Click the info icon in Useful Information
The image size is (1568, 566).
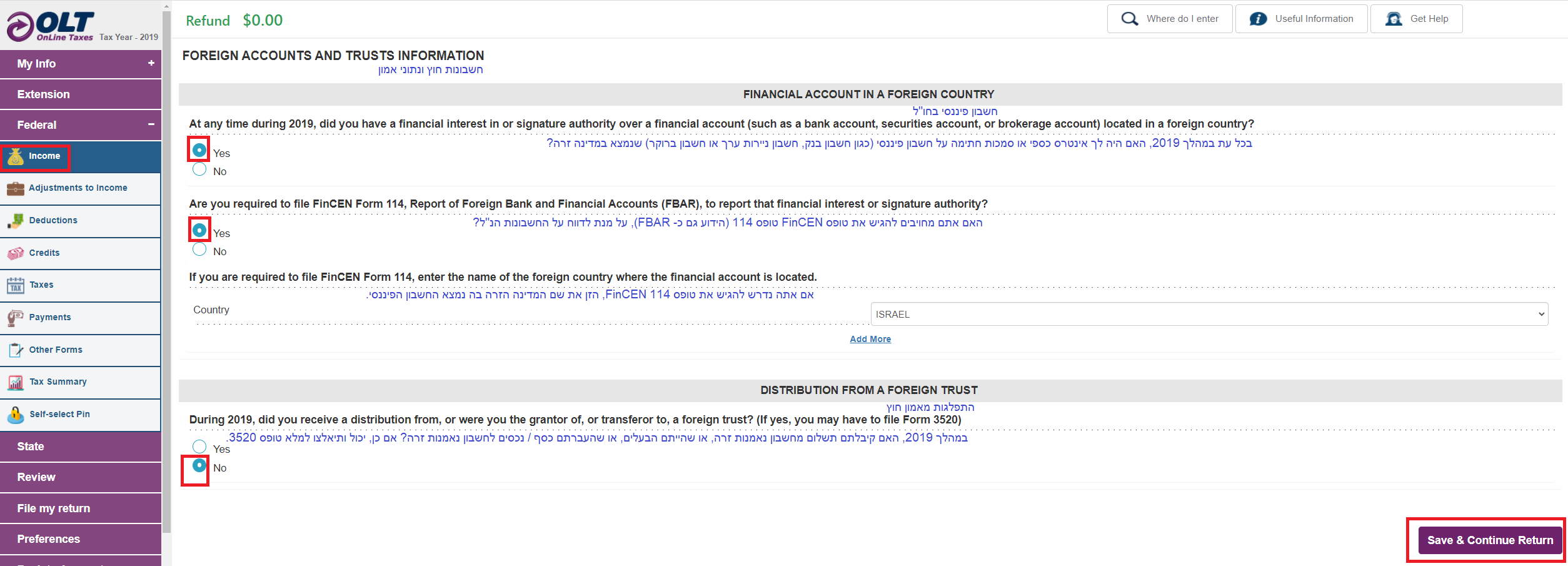pos(1258,19)
